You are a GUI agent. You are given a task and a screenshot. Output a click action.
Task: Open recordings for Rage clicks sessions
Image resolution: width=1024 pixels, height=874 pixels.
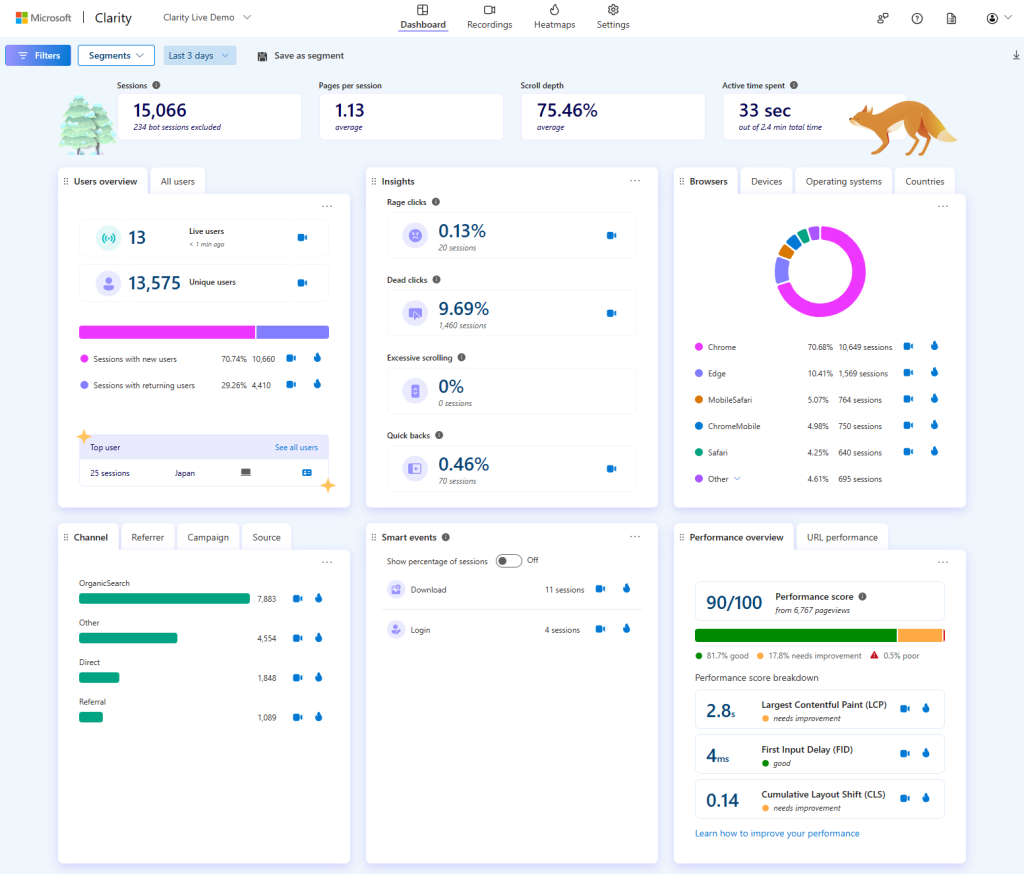tap(612, 236)
